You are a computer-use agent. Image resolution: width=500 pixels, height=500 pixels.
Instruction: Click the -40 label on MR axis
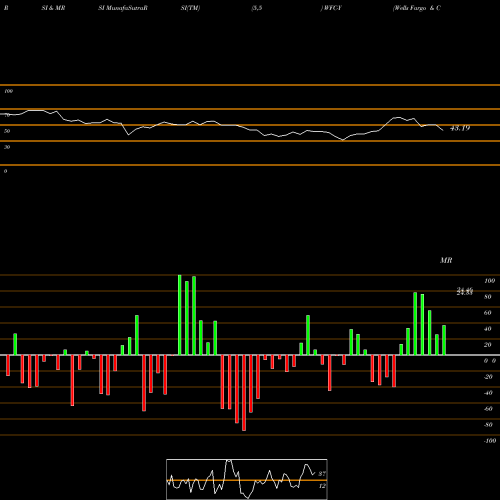click(488, 393)
